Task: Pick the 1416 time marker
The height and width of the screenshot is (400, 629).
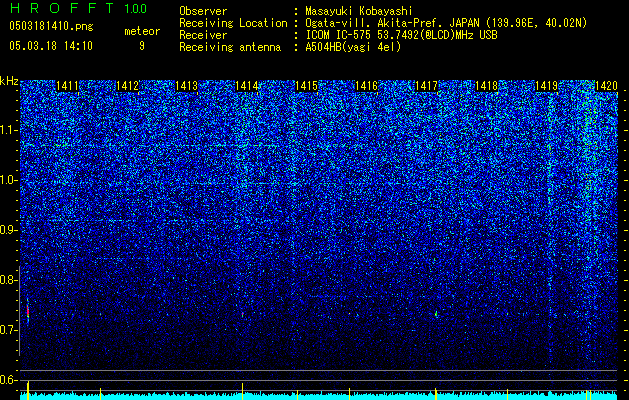Action: (x=367, y=86)
